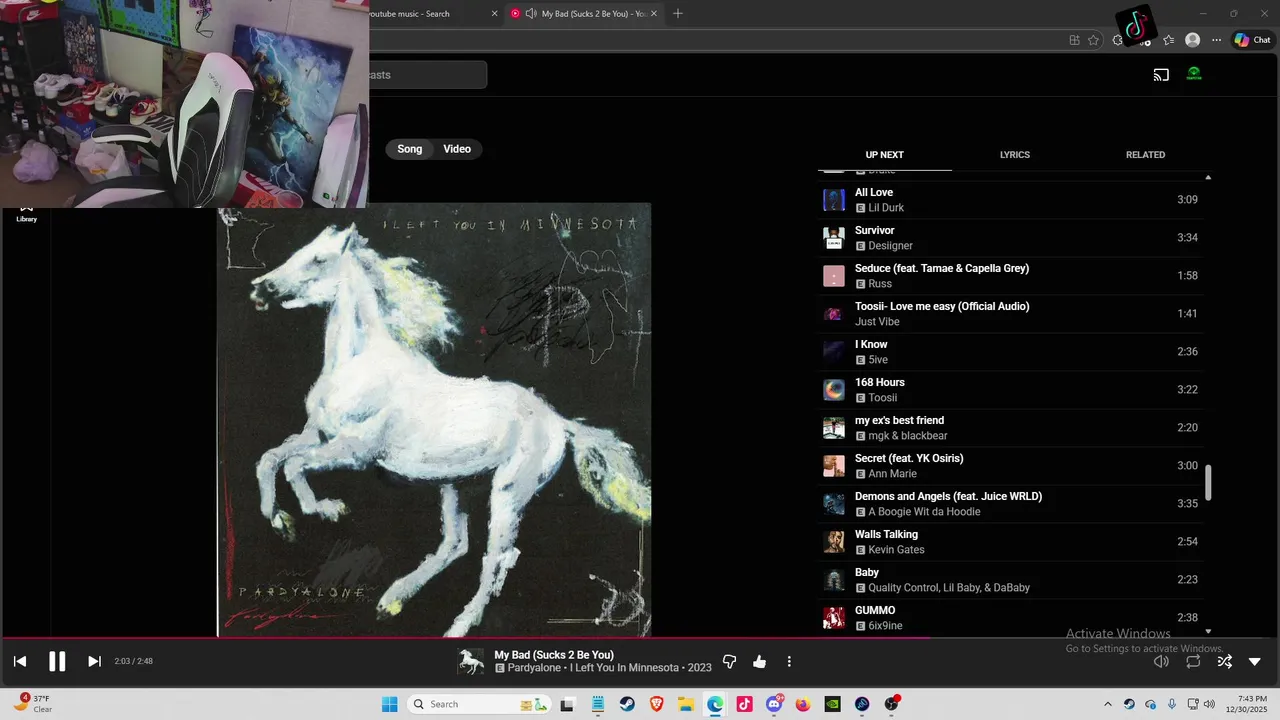Click the queue scroll-down arrow

click(1208, 631)
